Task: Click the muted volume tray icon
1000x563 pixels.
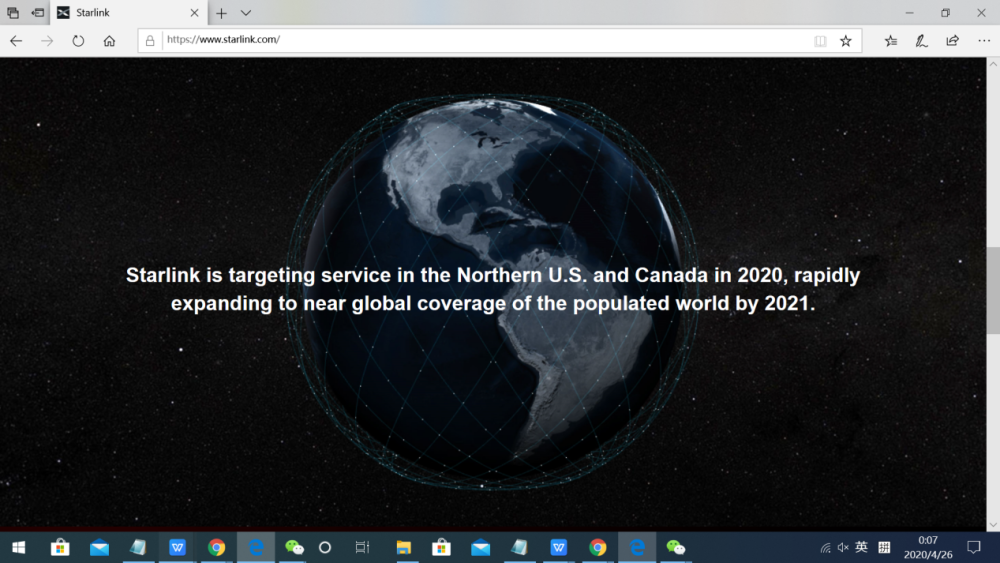Action: 843,547
